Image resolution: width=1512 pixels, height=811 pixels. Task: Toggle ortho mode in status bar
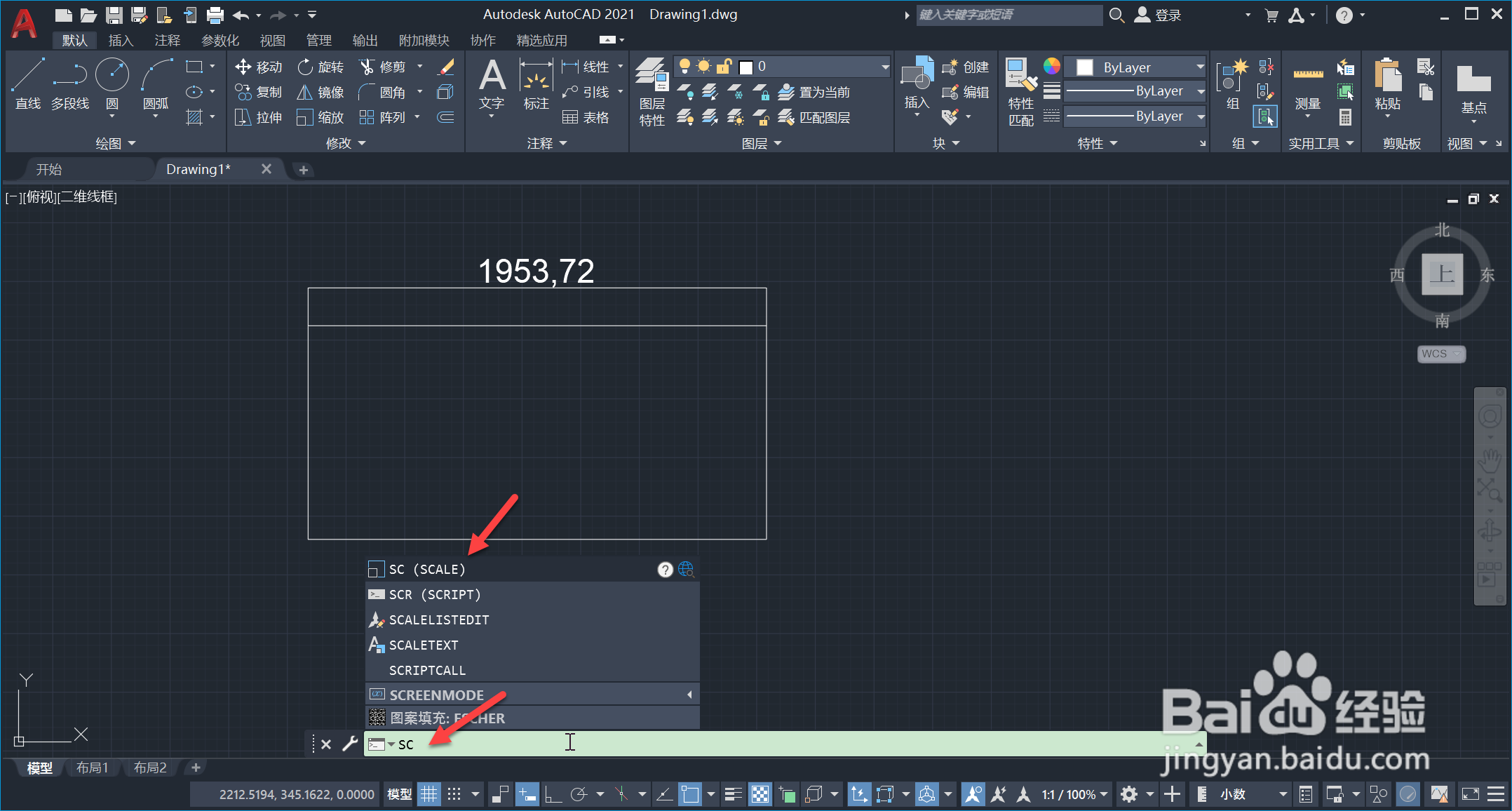tap(553, 794)
